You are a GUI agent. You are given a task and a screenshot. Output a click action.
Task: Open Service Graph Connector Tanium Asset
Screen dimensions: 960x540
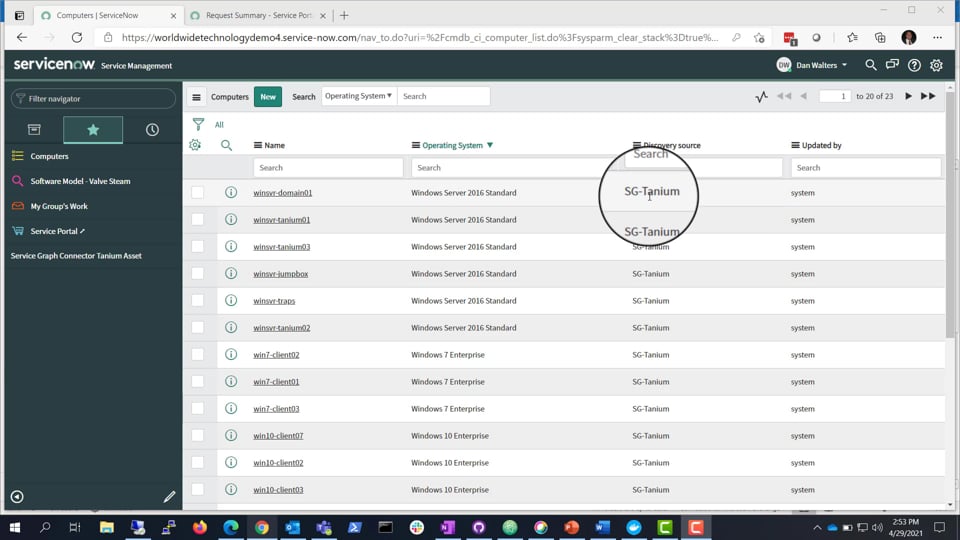76,256
